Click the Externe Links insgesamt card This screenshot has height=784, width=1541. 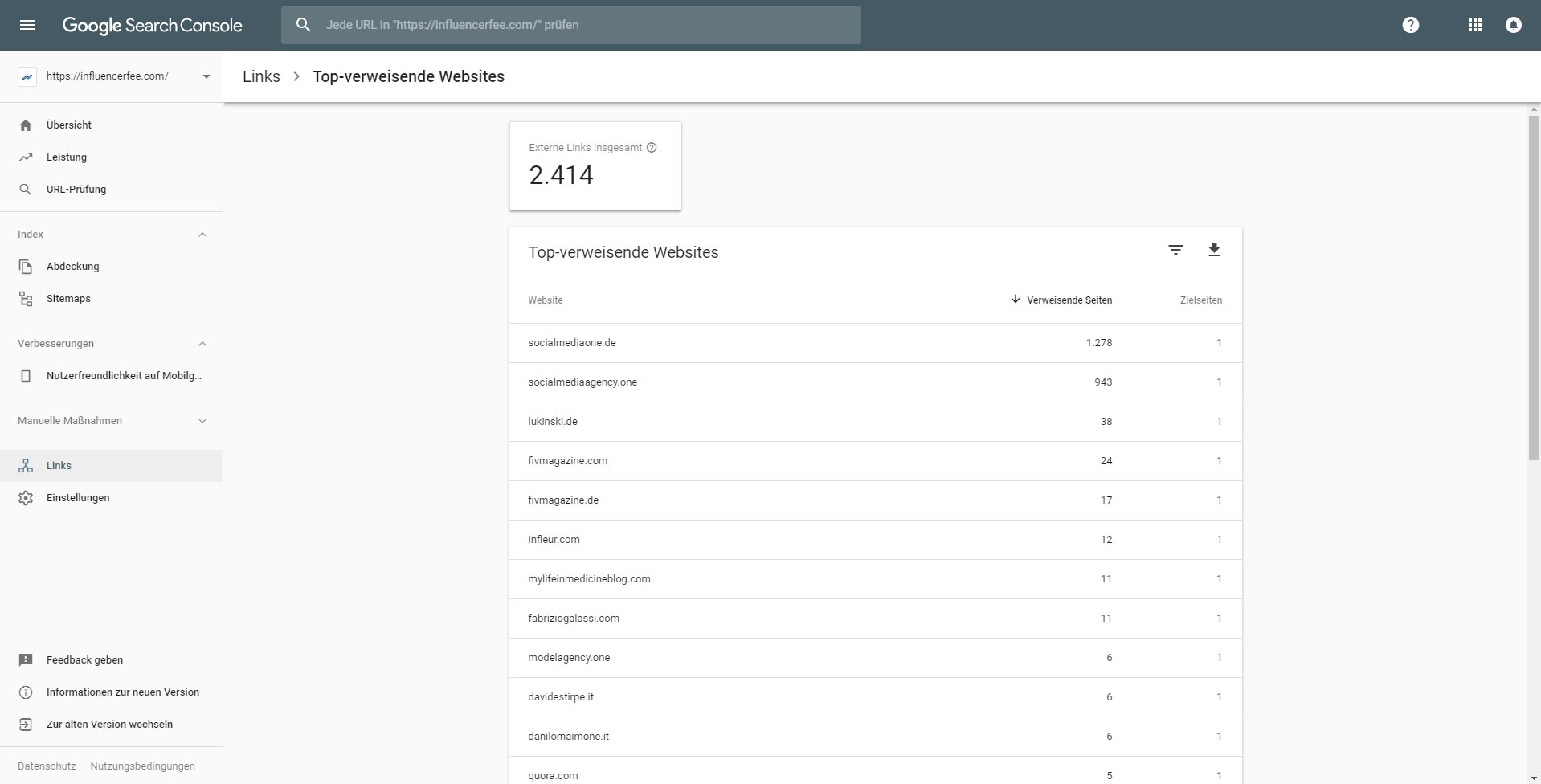[595, 166]
